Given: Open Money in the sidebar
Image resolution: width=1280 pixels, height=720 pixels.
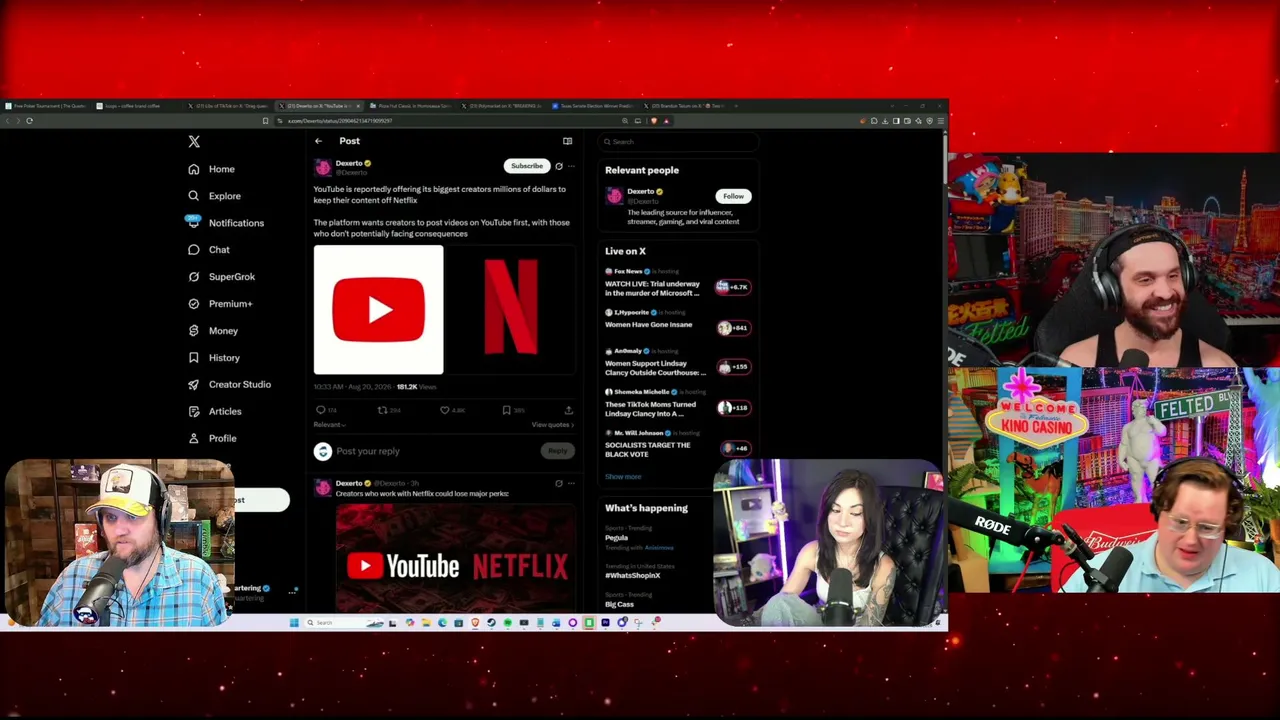Looking at the screenshot, I should tap(213, 331).
